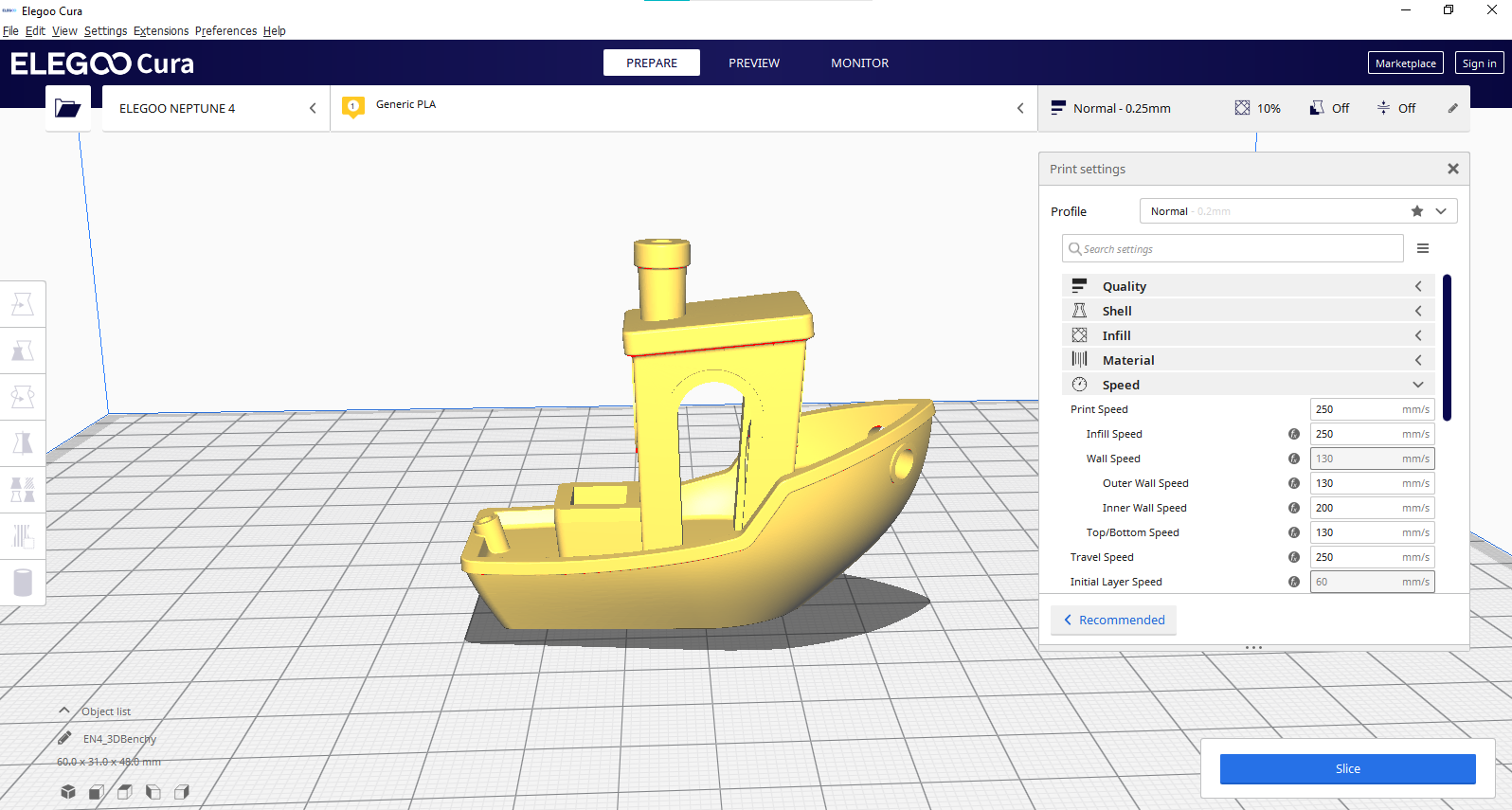Open Per Model Settings tool
Screen dimensions: 1512x810
[23, 490]
